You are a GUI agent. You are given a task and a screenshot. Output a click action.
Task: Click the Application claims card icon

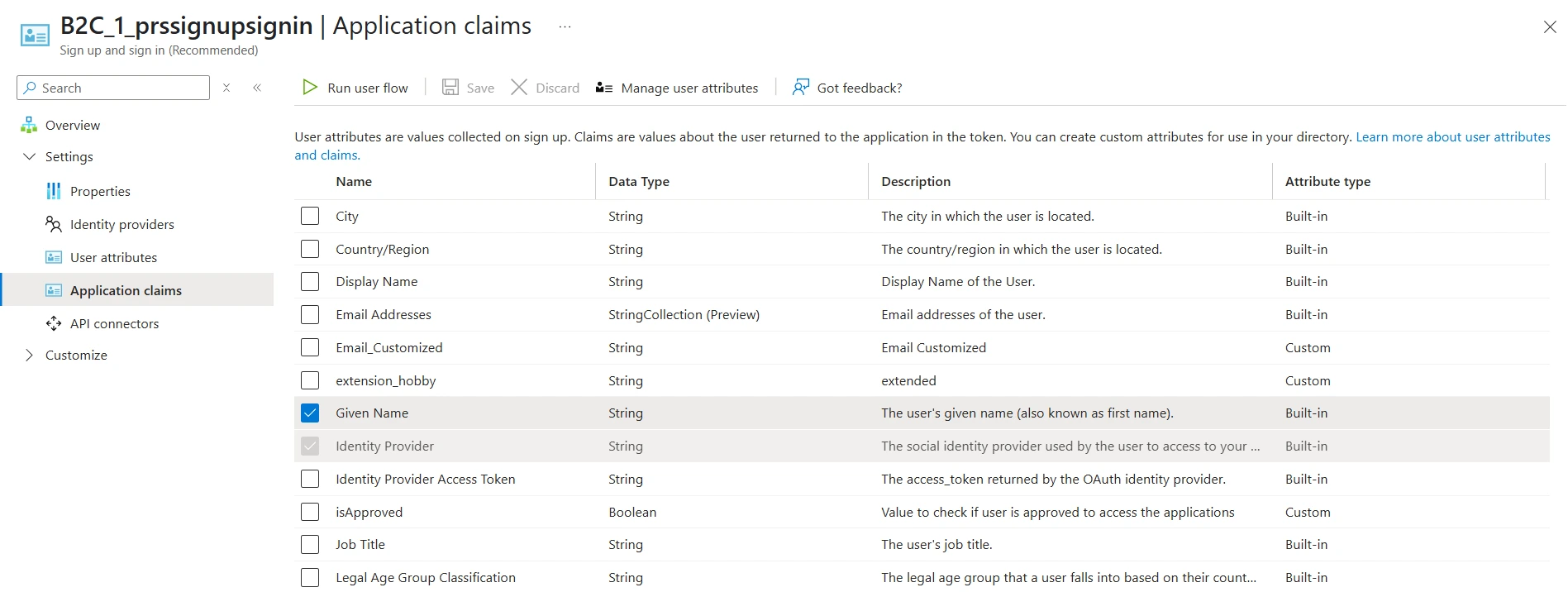coord(54,290)
